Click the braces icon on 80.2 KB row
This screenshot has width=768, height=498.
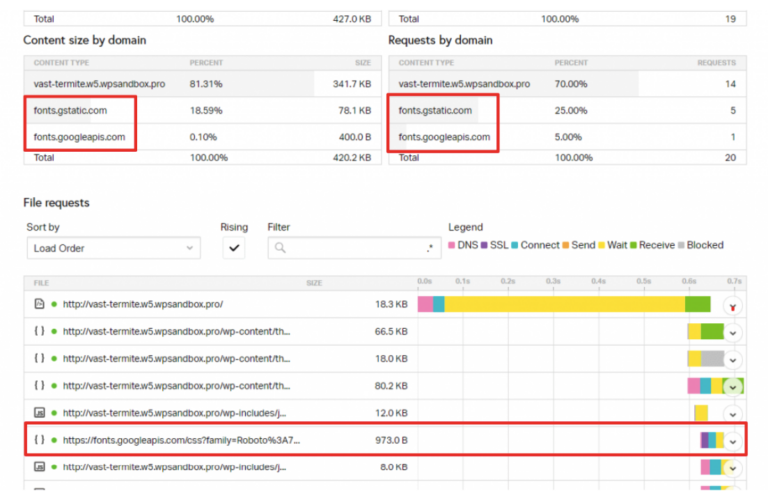click(x=39, y=385)
